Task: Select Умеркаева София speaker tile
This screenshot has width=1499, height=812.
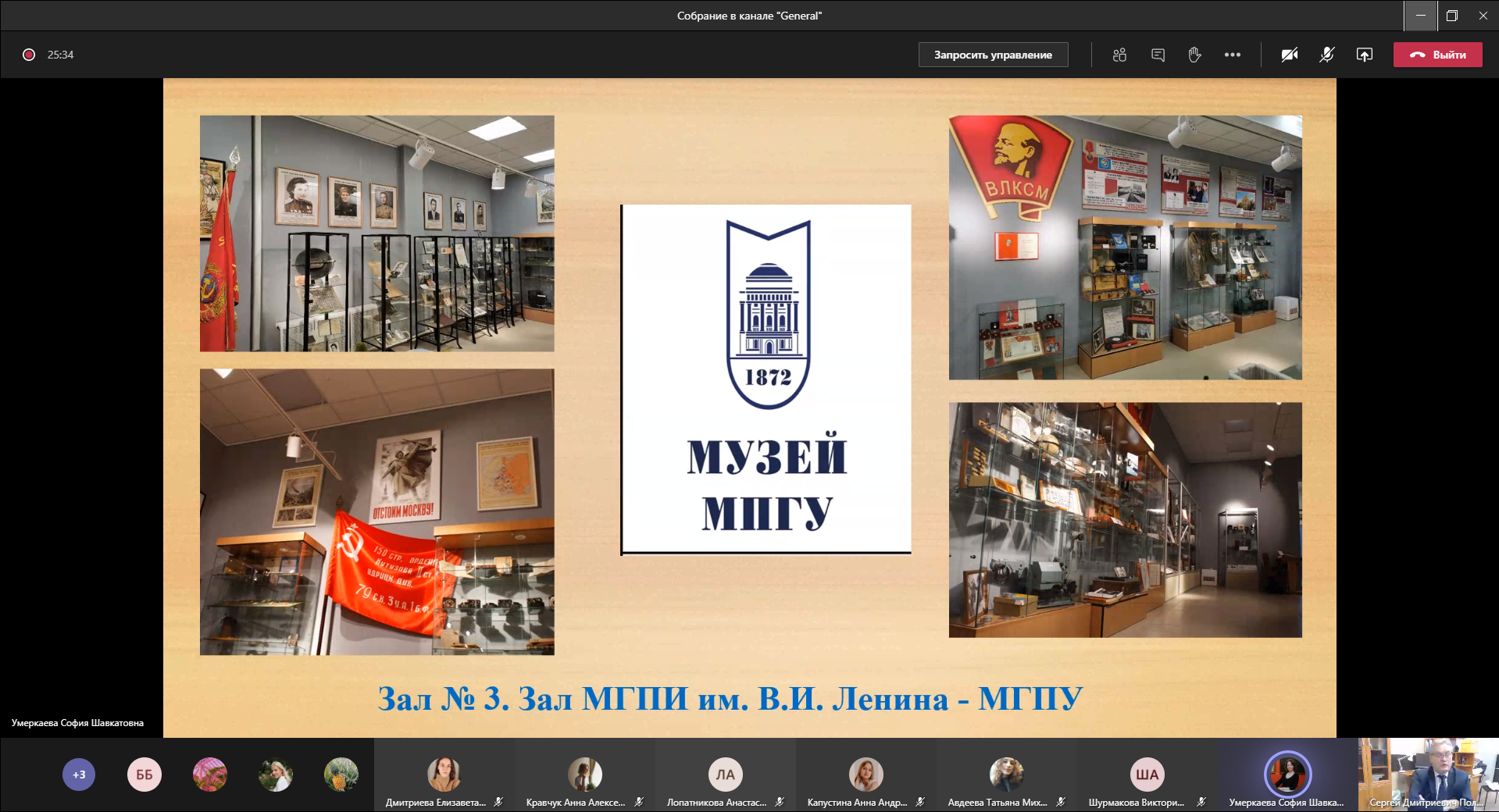Action: 1287,775
